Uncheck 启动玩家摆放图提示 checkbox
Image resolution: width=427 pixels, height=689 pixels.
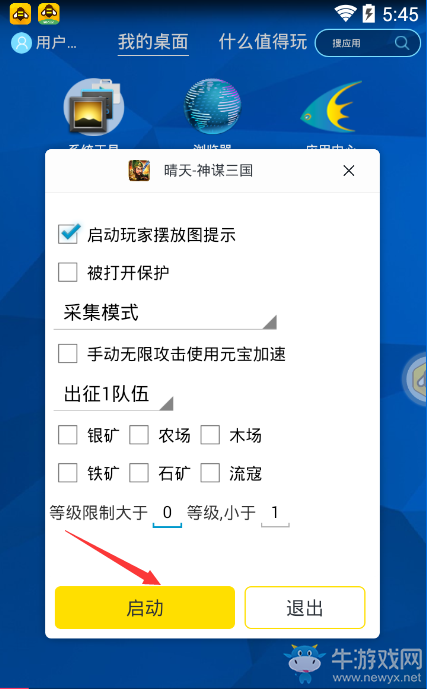[68, 234]
